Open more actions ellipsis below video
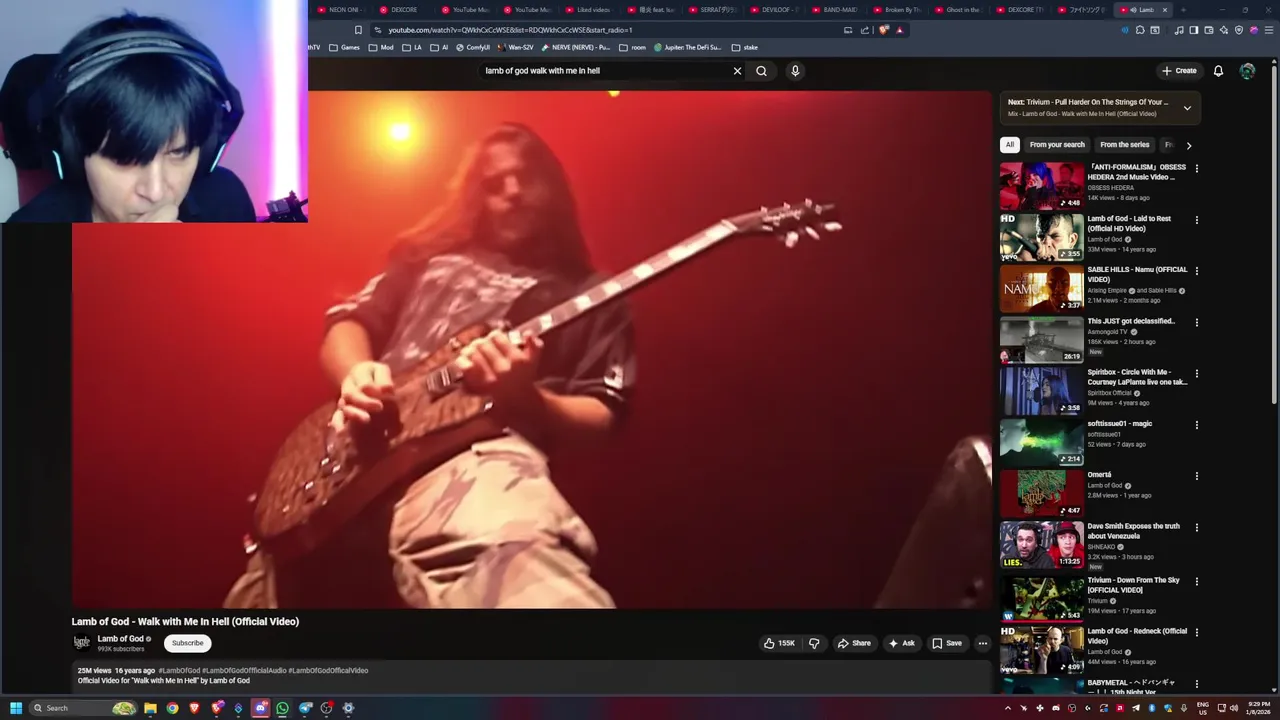The height and width of the screenshot is (720, 1280). pyautogui.click(x=983, y=643)
